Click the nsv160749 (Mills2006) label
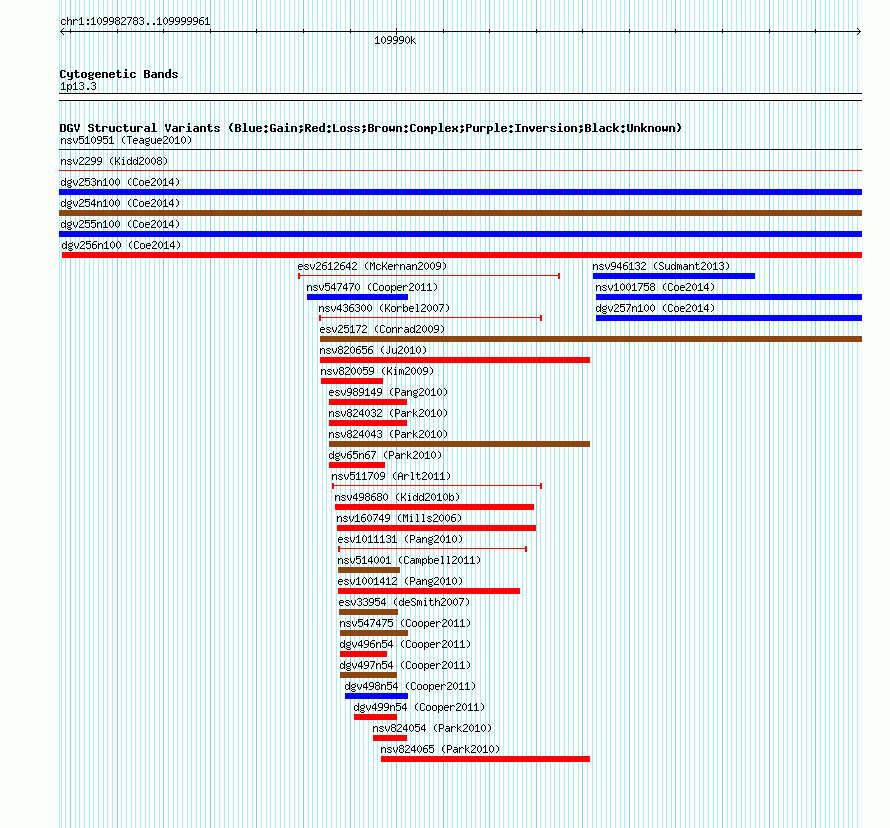The width and height of the screenshot is (890, 828). (x=399, y=518)
